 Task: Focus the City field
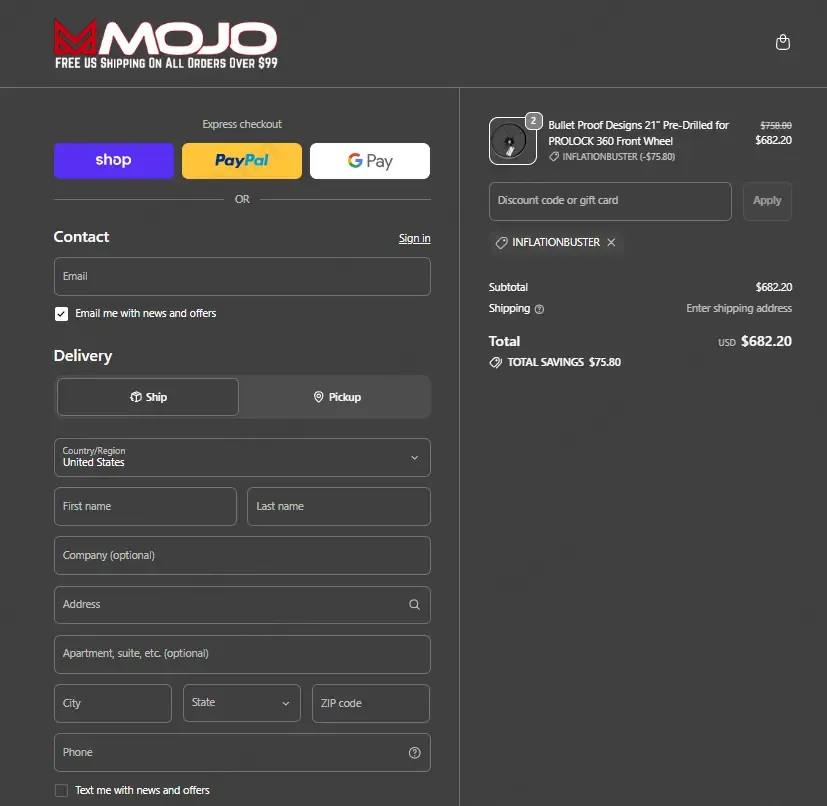coord(113,703)
